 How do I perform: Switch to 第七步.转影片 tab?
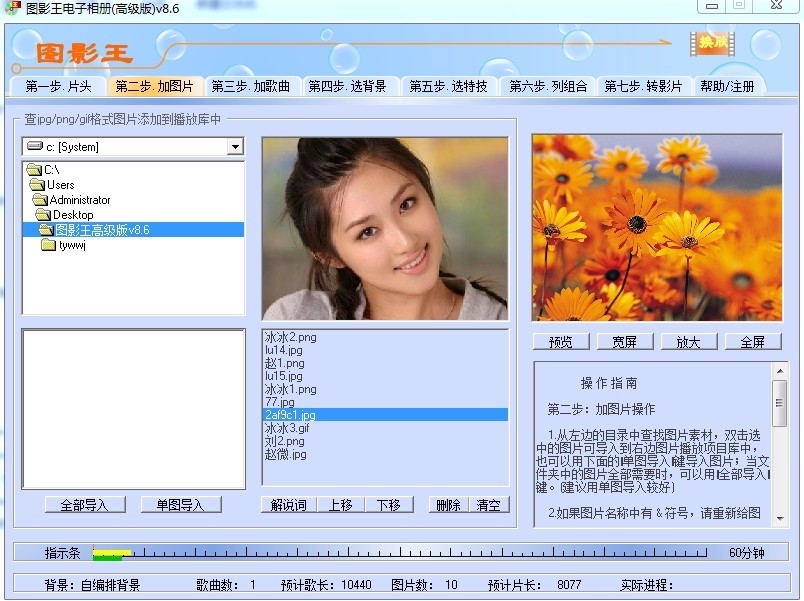[644, 86]
